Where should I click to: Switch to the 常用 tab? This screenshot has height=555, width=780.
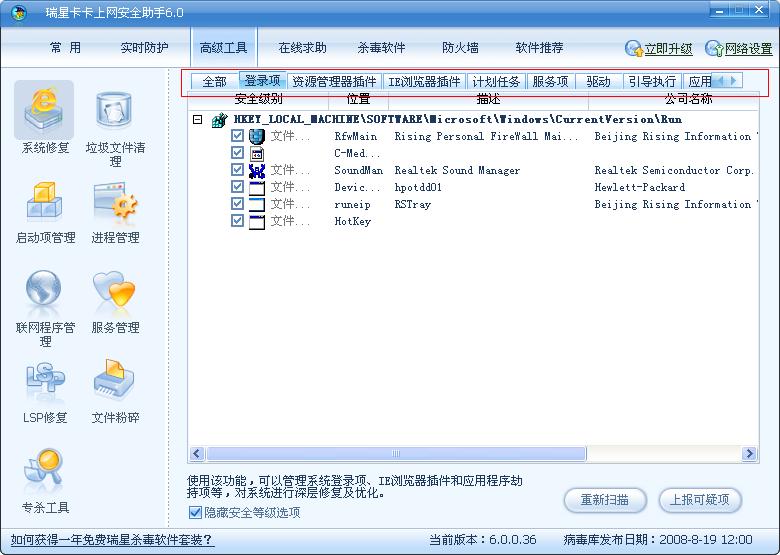click(65, 48)
